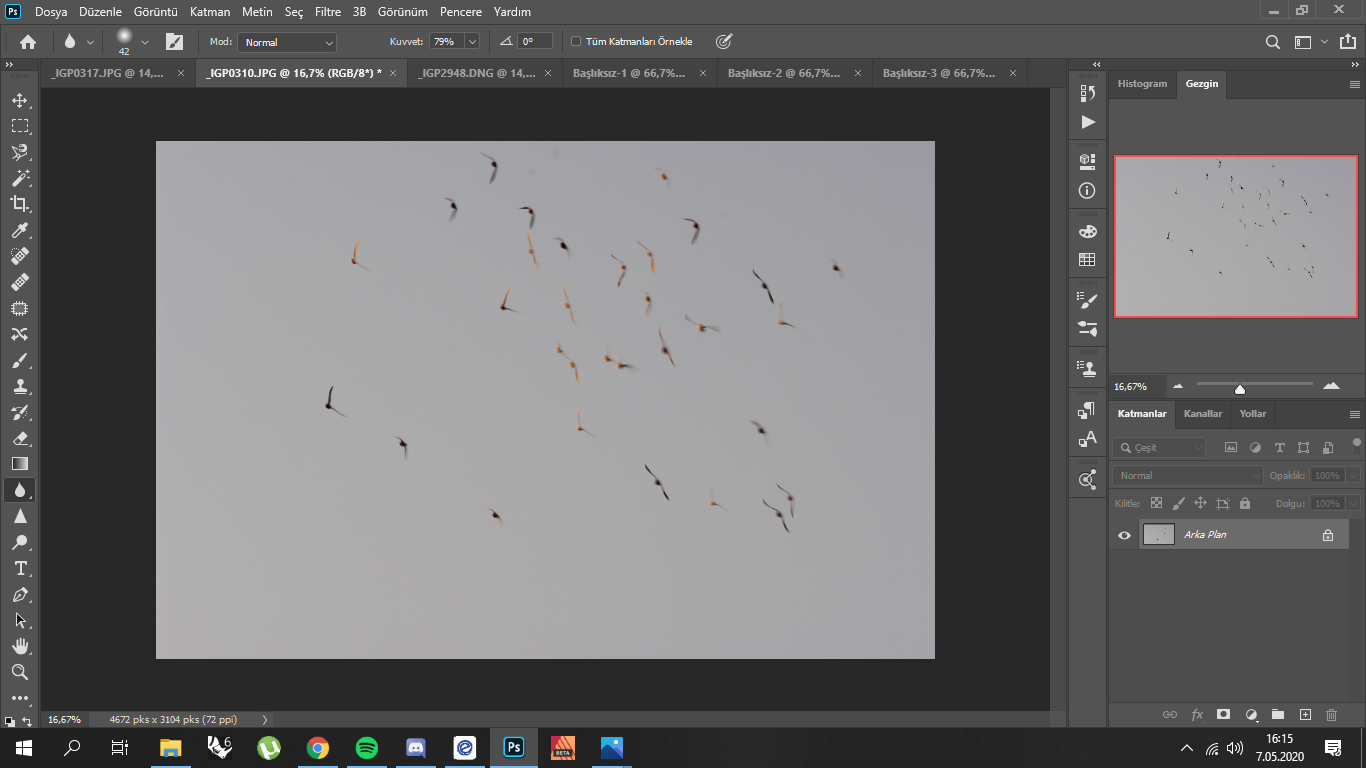
Task: Select the Move tool
Action: point(19,100)
